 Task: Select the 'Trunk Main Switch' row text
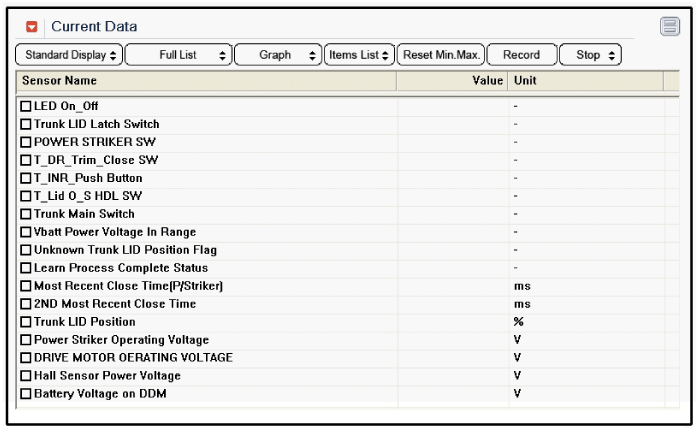pos(84,214)
